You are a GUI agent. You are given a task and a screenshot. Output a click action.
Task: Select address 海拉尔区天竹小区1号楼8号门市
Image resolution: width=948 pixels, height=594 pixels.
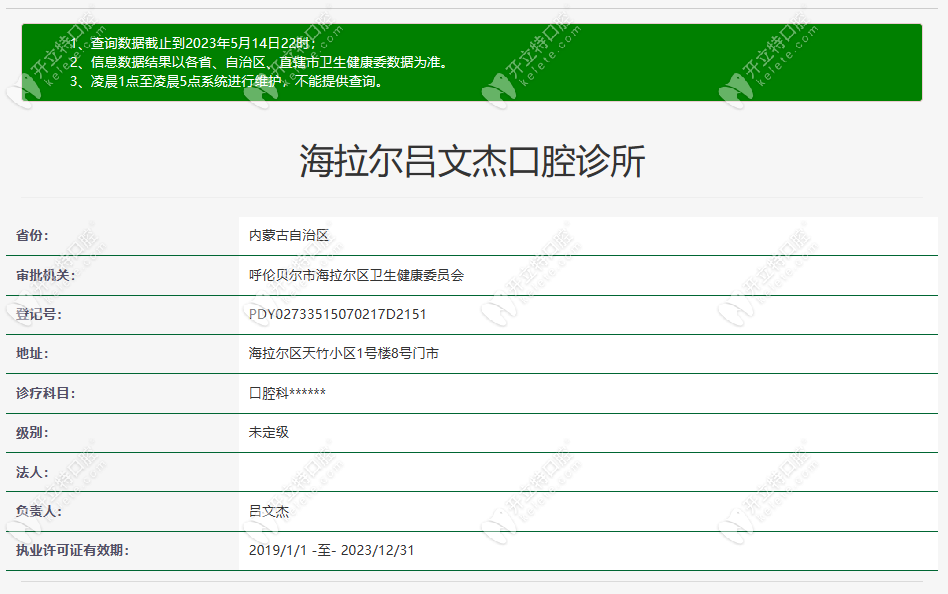coord(343,353)
